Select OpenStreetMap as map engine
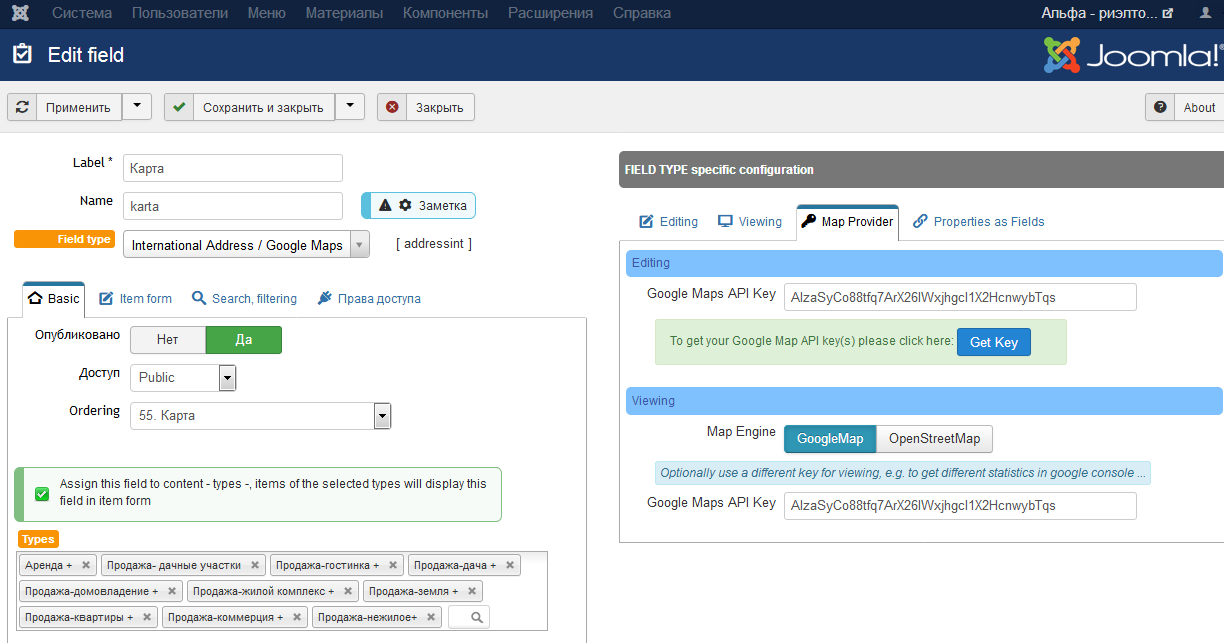 click(x=934, y=439)
